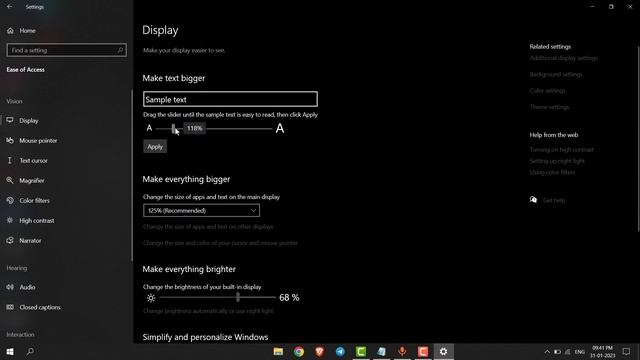This screenshot has width=640, height=360.
Task: Open Change brightness automatically or night light
Action: pyautogui.click(x=208, y=311)
